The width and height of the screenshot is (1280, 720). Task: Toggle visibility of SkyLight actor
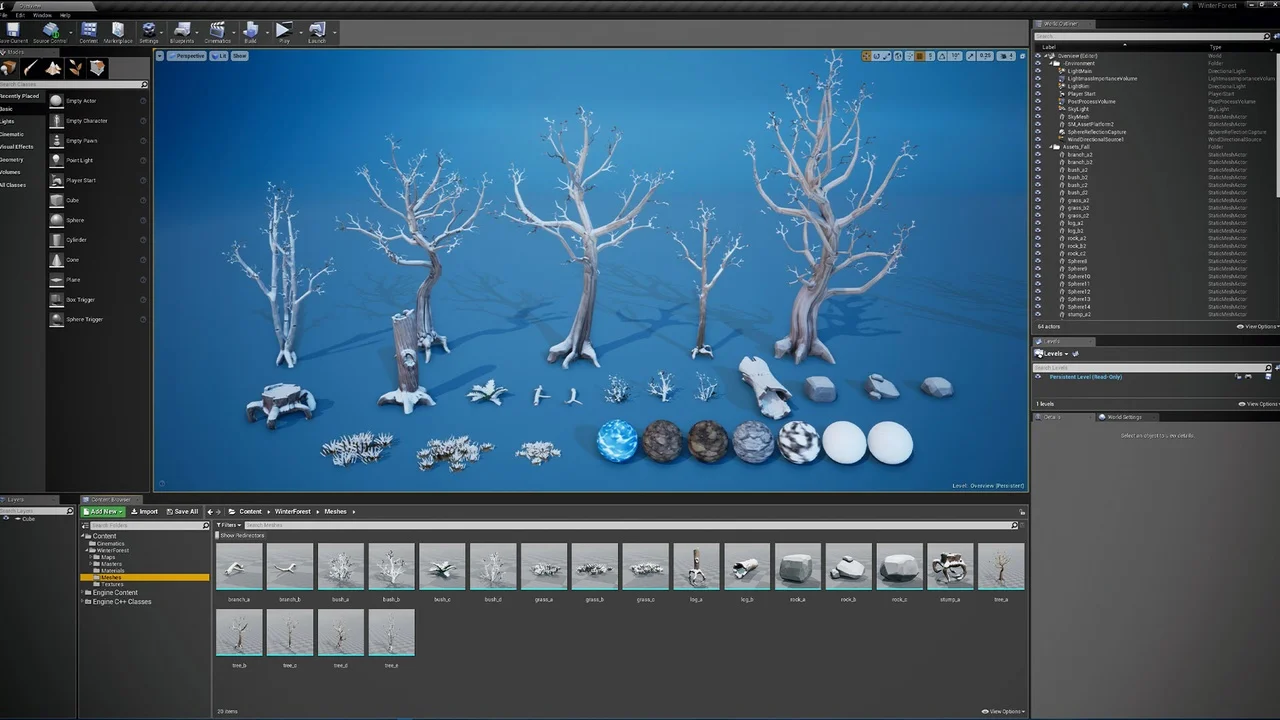[1038, 109]
